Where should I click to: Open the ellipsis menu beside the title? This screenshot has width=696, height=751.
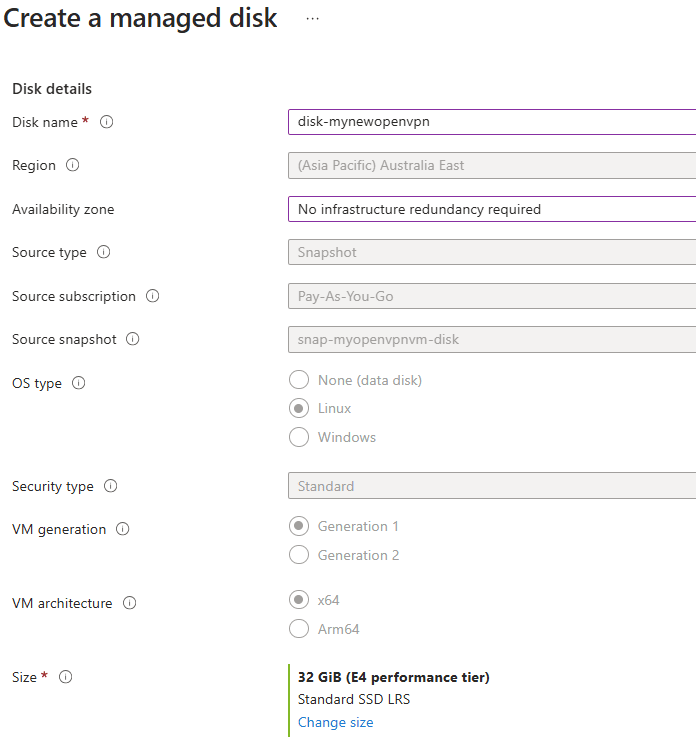pos(313,19)
